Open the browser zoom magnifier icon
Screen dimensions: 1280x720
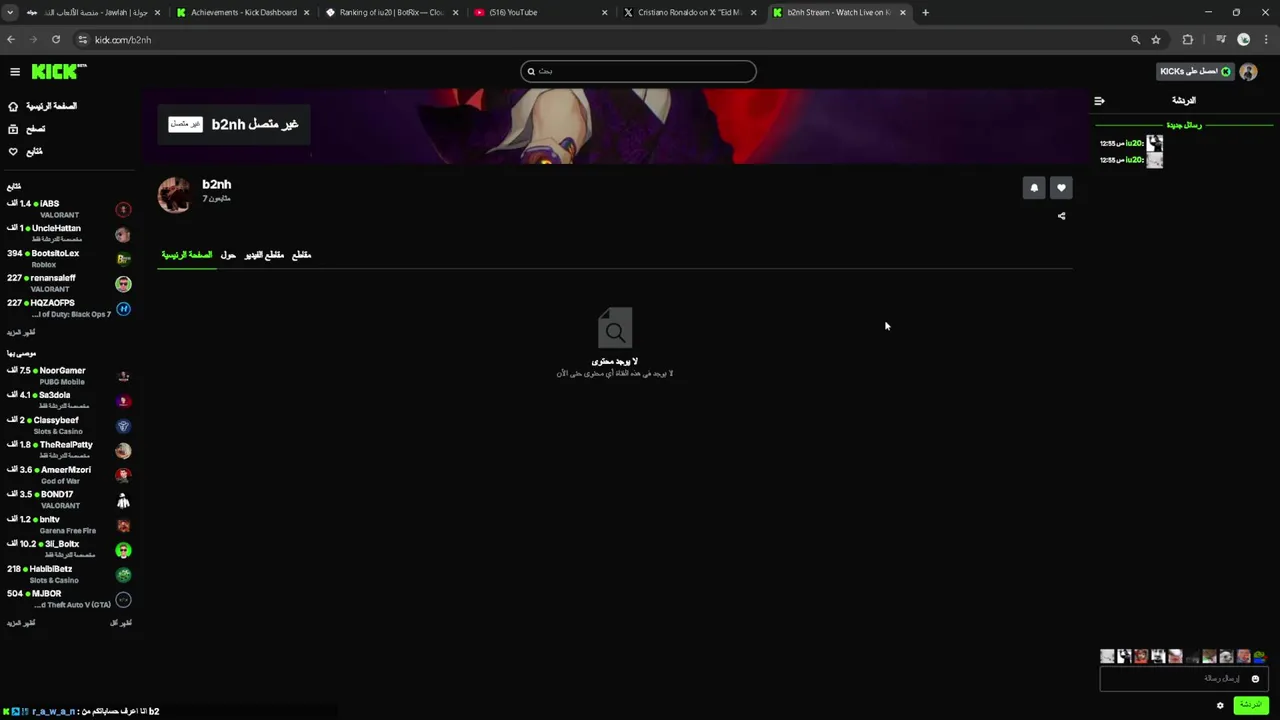pyautogui.click(x=1135, y=40)
